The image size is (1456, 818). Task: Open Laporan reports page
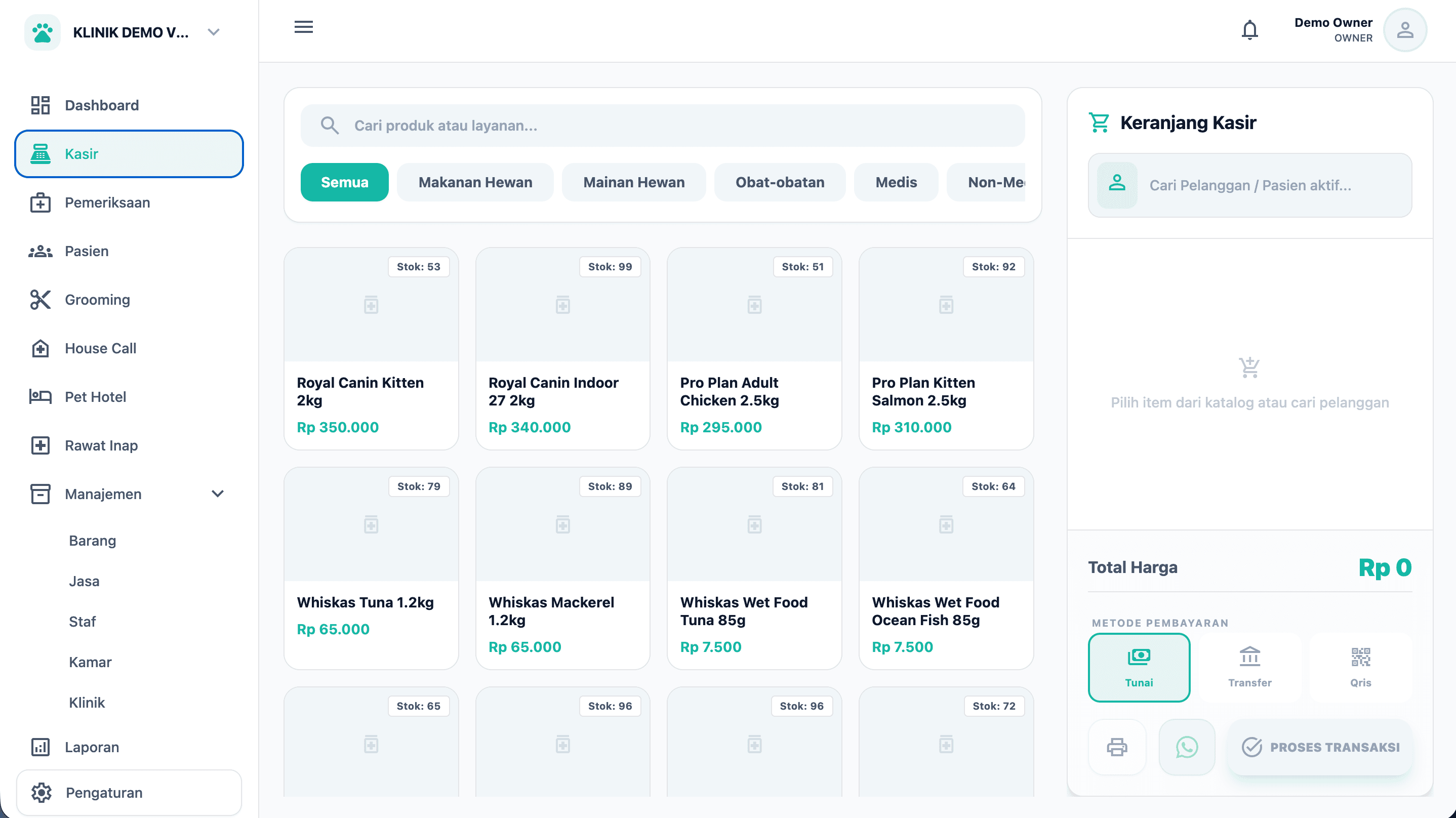(129, 747)
